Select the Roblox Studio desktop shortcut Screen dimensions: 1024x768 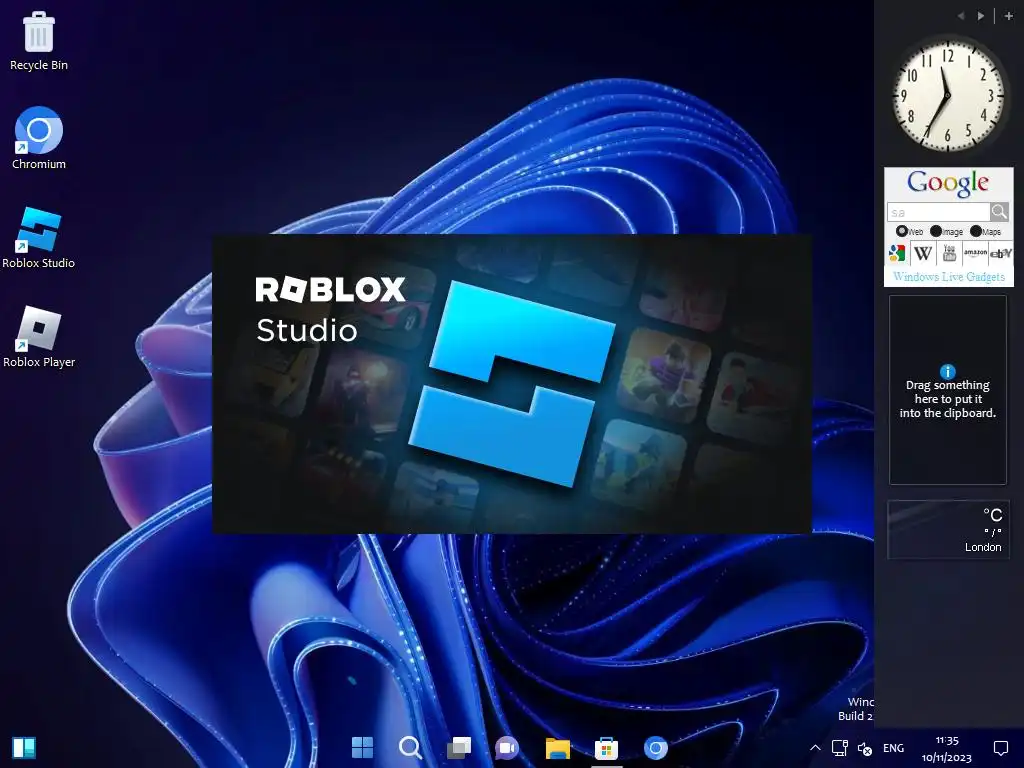[x=39, y=238]
